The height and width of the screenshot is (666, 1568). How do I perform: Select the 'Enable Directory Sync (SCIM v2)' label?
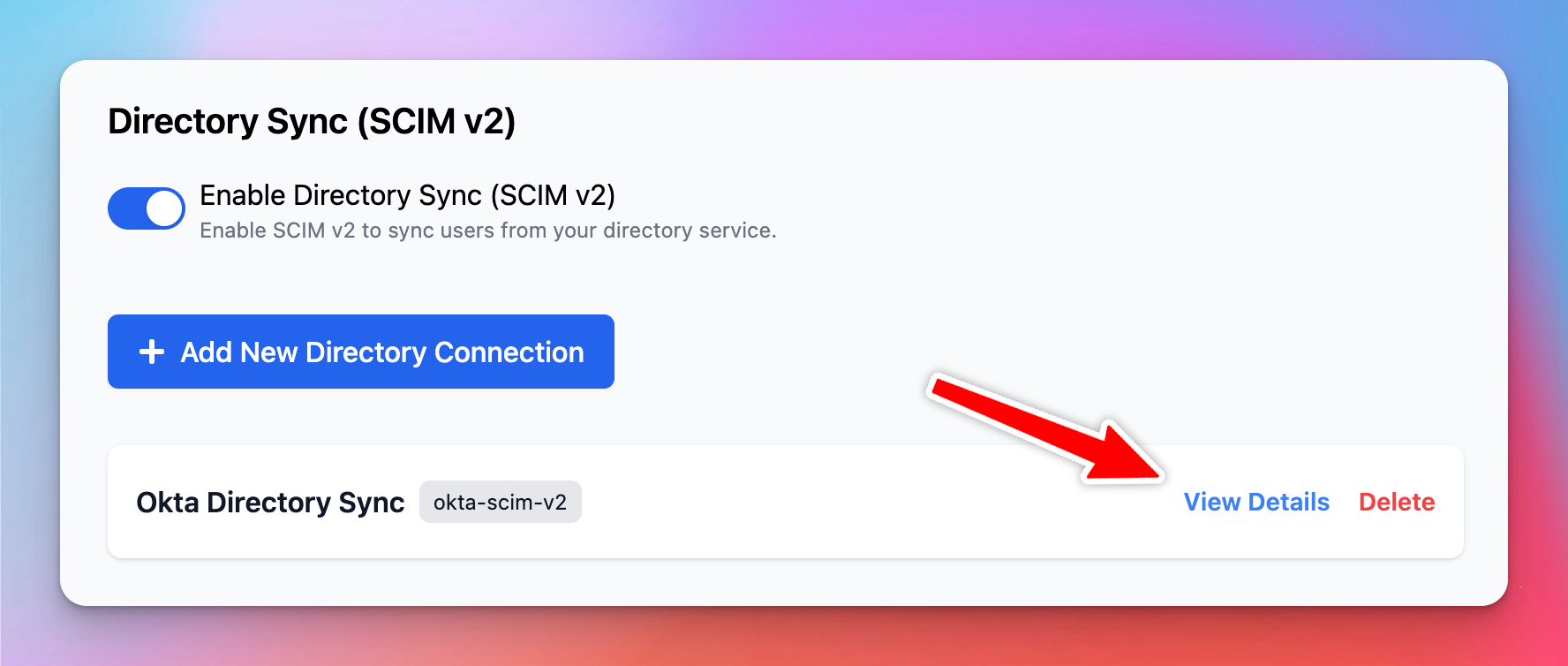click(x=407, y=195)
